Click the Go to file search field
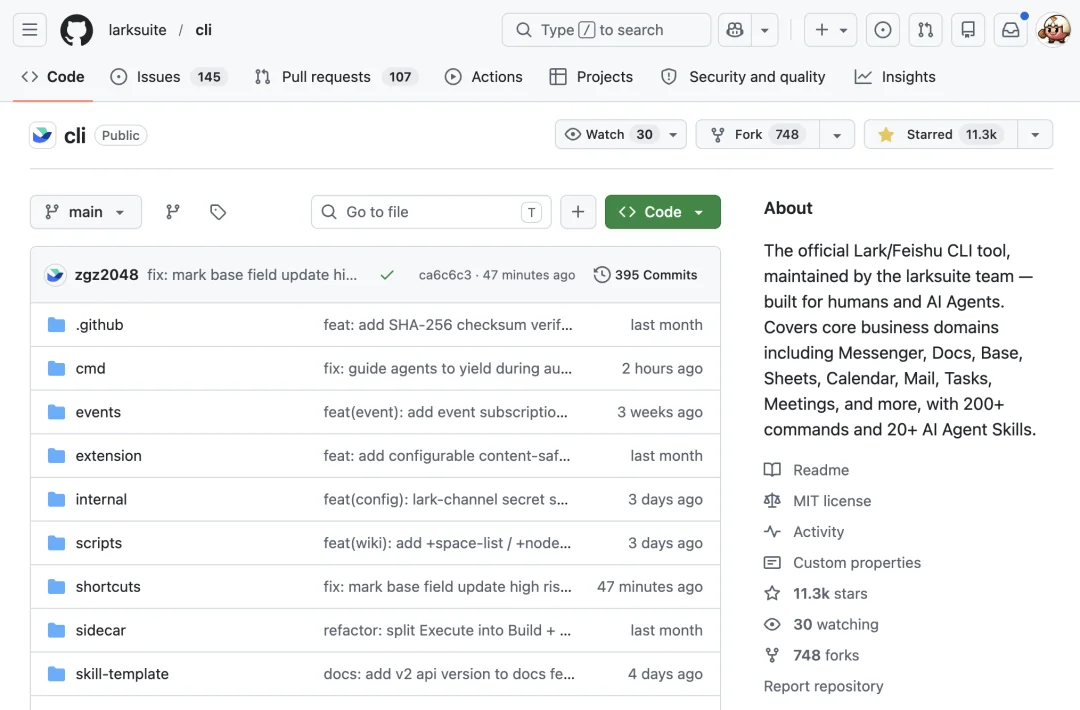 (431, 212)
